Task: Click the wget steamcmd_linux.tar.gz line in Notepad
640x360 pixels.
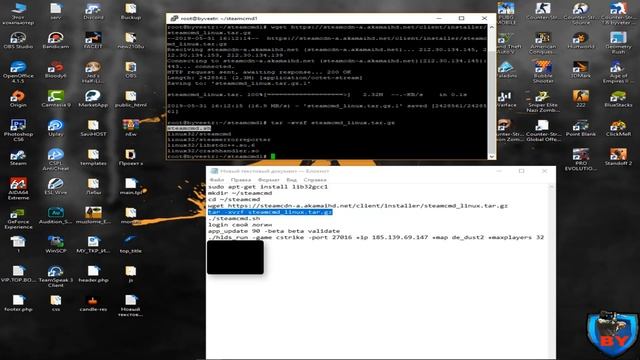Action: pos(358,206)
